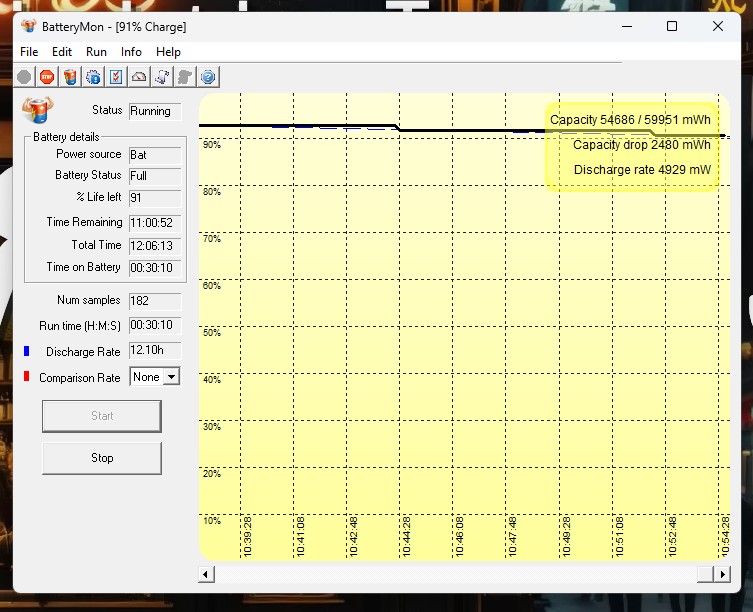The height and width of the screenshot is (612, 753).
Task: Click the Capacity 54686 / 59951 mWh text
Action: pyautogui.click(x=630, y=120)
